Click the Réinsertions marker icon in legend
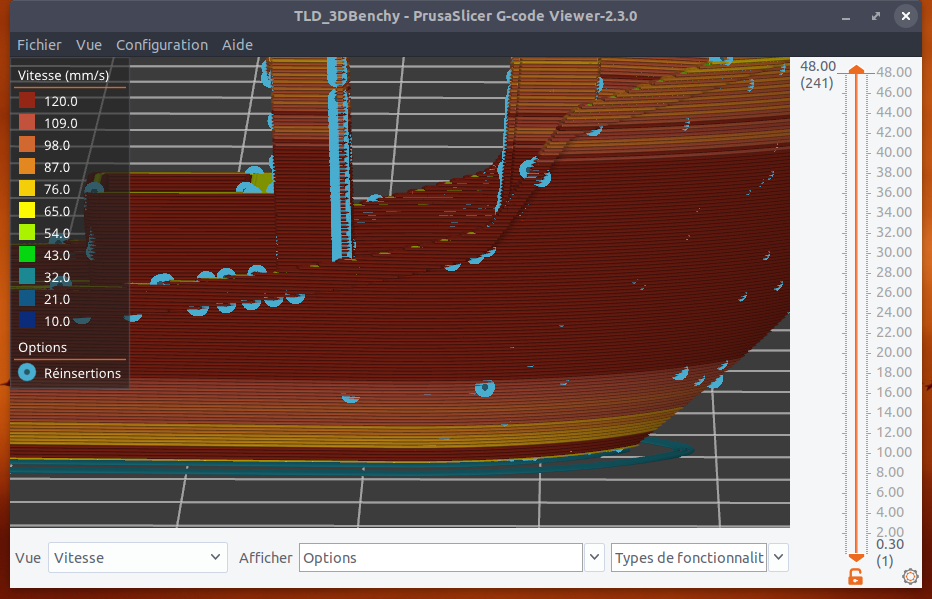932x599 pixels. pos(27,373)
